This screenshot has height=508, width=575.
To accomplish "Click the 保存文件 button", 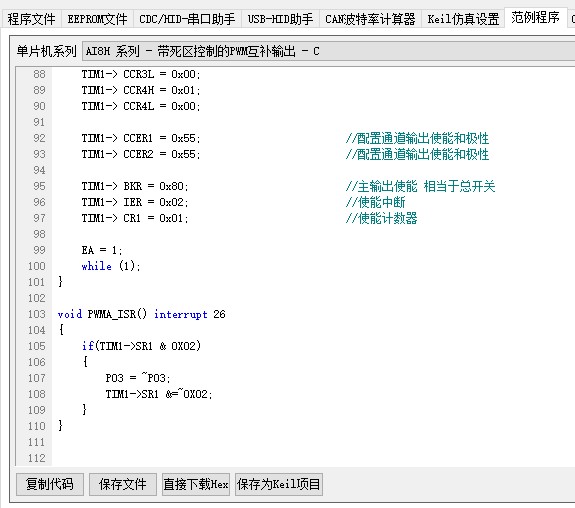I will [x=122, y=484].
